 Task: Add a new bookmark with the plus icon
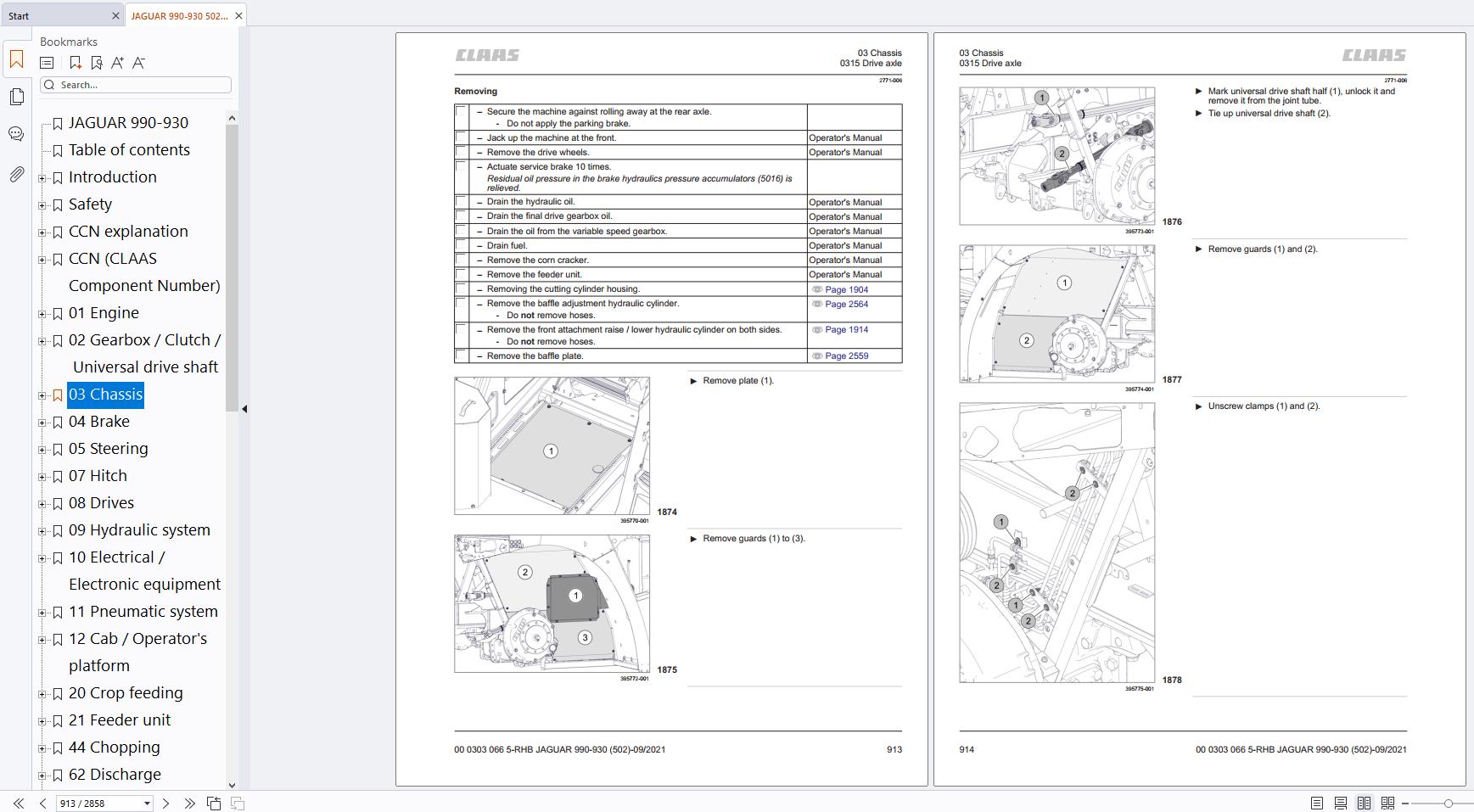[x=76, y=63]
